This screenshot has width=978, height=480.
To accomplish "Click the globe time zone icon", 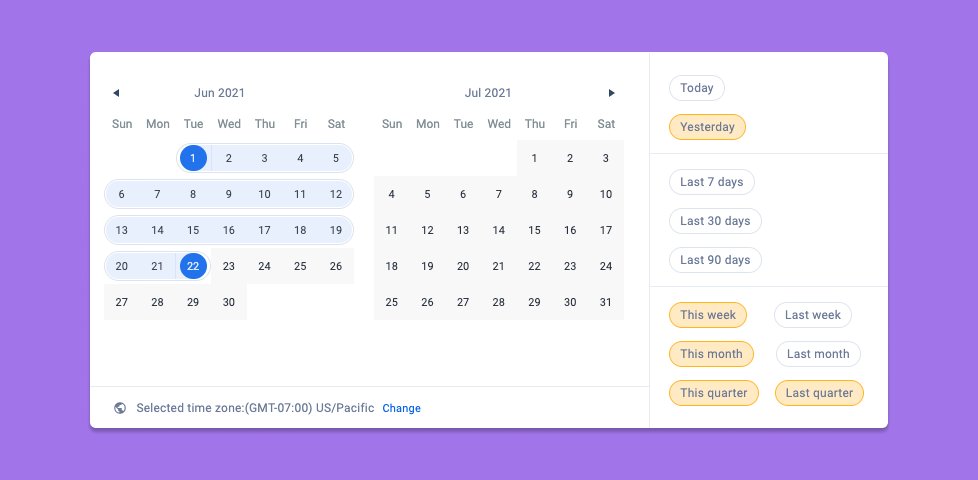I will tap(120, 408).
